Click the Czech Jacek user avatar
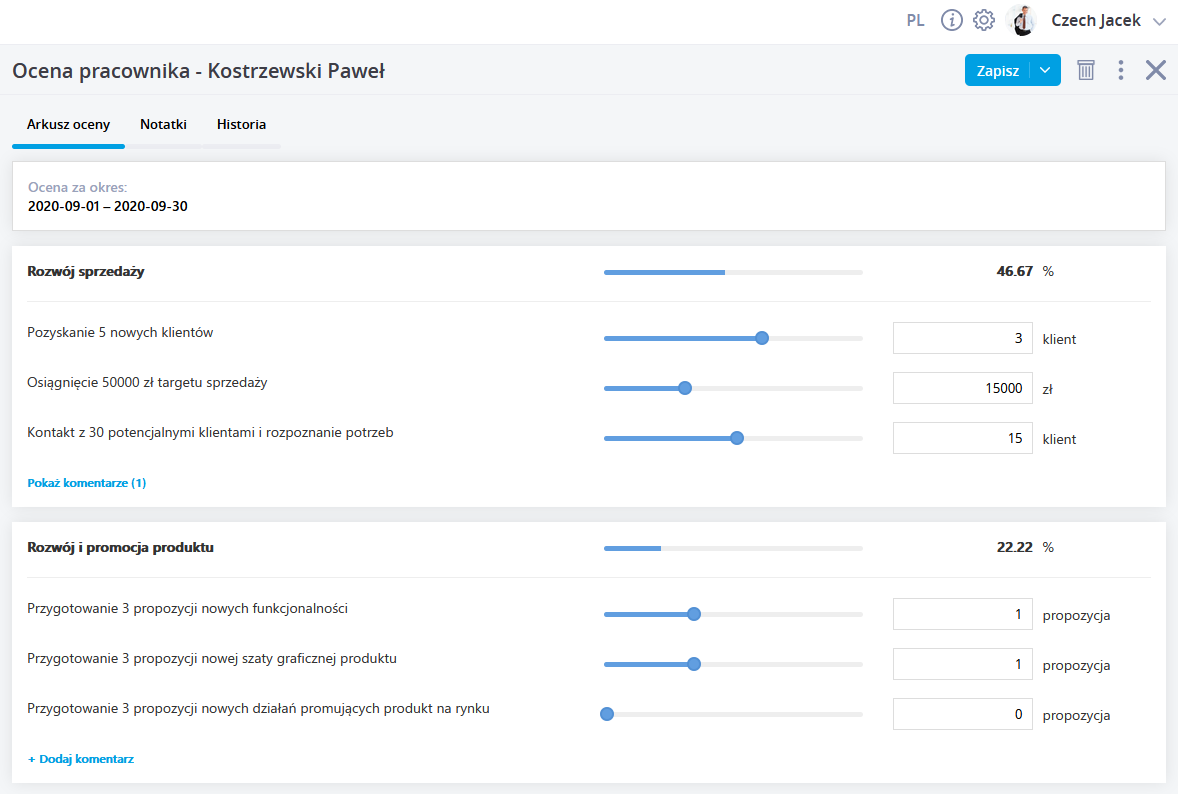 coord(1022,20)
